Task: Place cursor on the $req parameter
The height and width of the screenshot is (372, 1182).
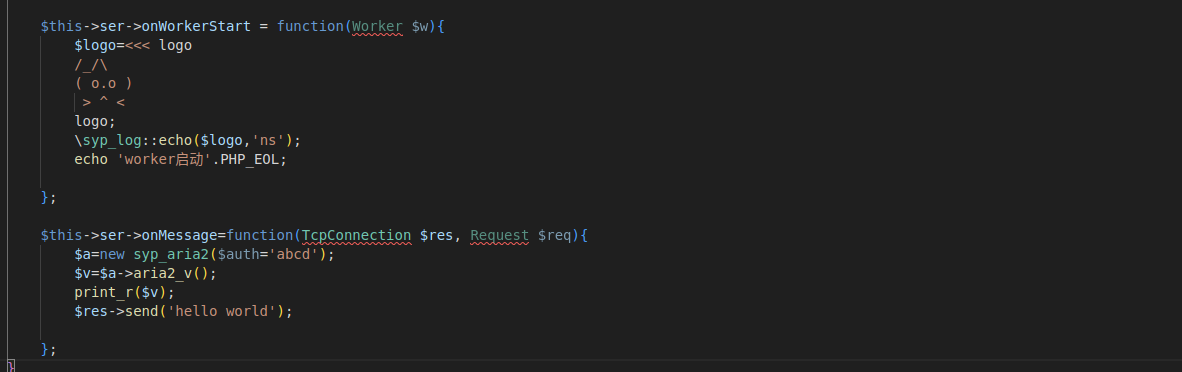Action: 555,235
